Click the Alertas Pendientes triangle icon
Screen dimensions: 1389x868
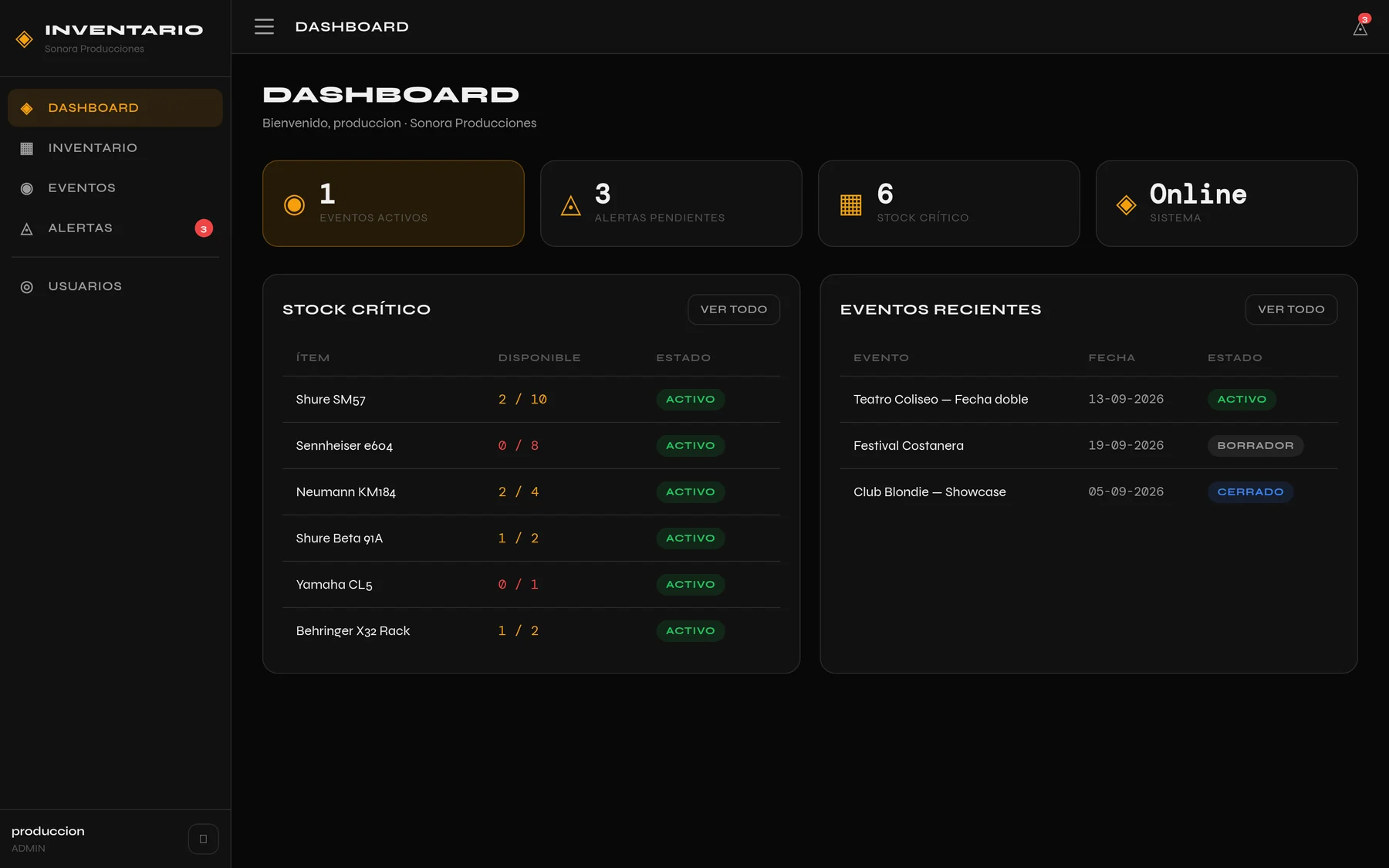tap(570, 205)
